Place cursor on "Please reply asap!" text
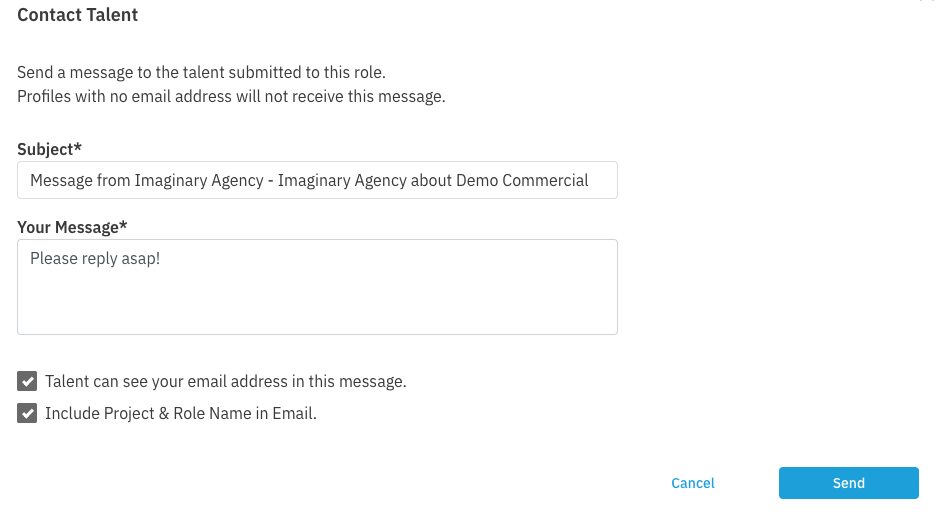This screenshot has width=939, height=512. 94,258
